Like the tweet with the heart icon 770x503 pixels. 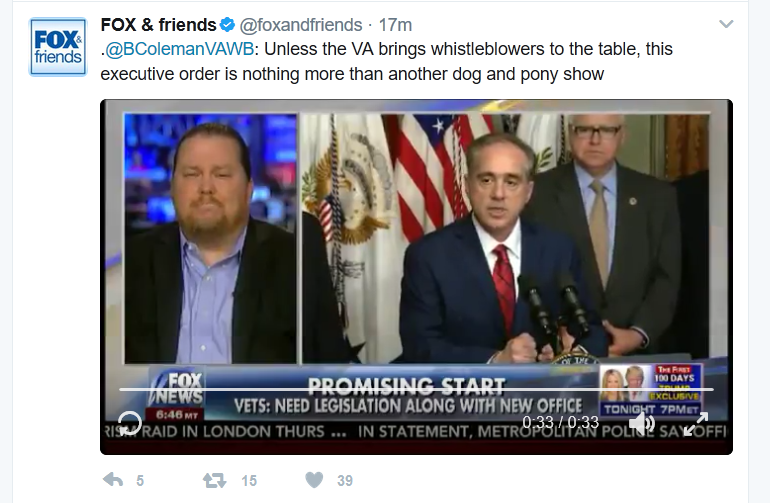coord(314,480)
